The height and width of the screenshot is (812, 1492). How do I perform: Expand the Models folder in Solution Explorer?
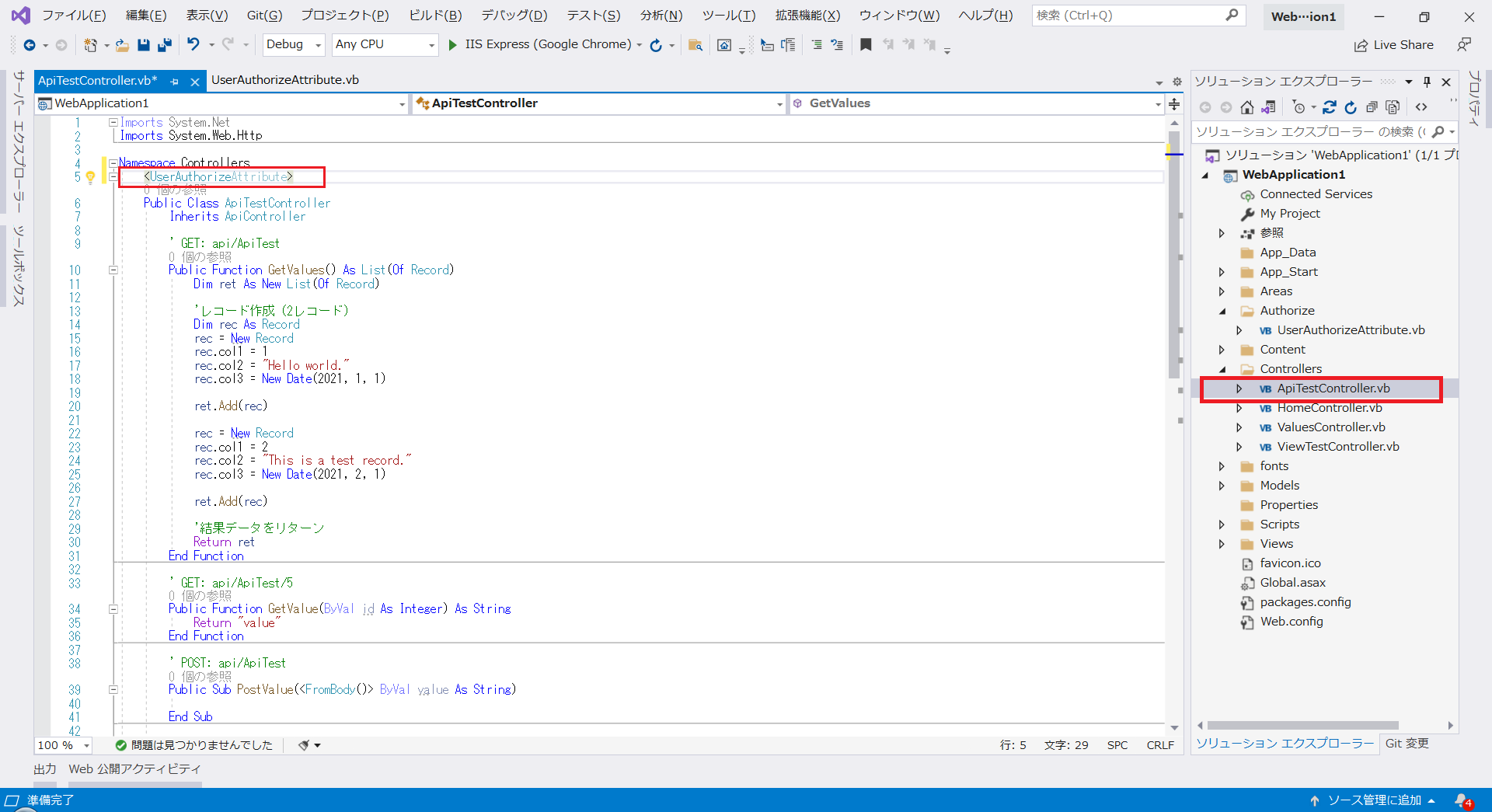[1222, 485]
